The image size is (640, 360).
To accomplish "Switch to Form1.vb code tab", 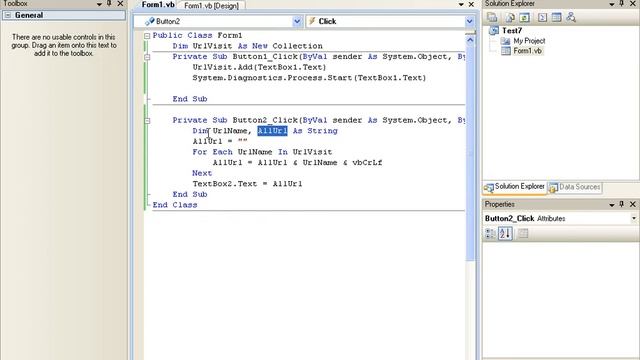I will coord(158,5).
